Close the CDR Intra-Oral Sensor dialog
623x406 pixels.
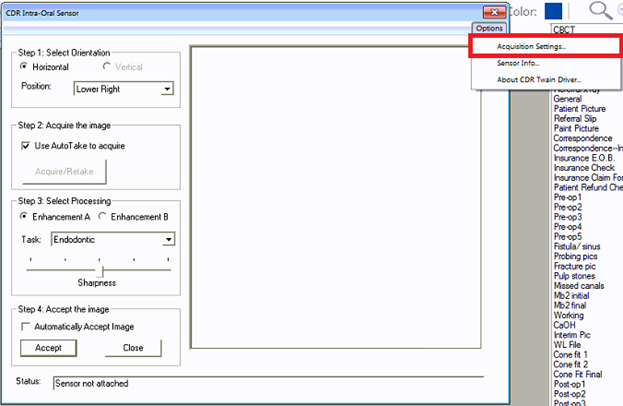tap(493, 11)
